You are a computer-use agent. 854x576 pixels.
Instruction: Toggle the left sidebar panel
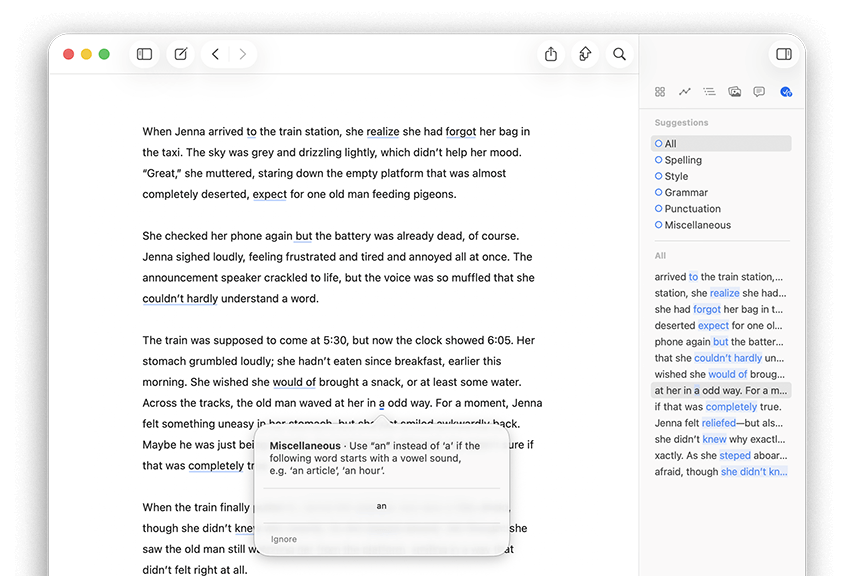point(145,54)
